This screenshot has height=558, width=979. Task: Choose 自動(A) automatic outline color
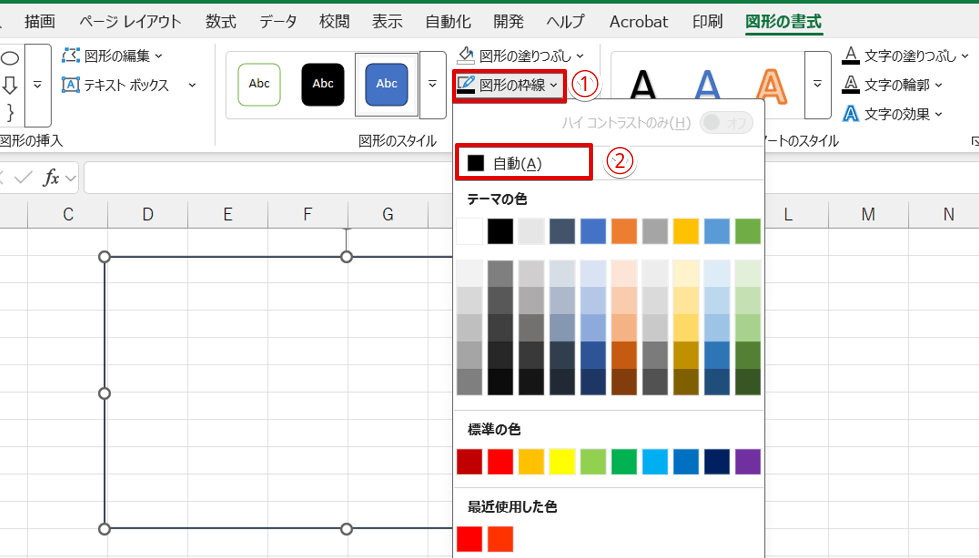pos(523,164)
